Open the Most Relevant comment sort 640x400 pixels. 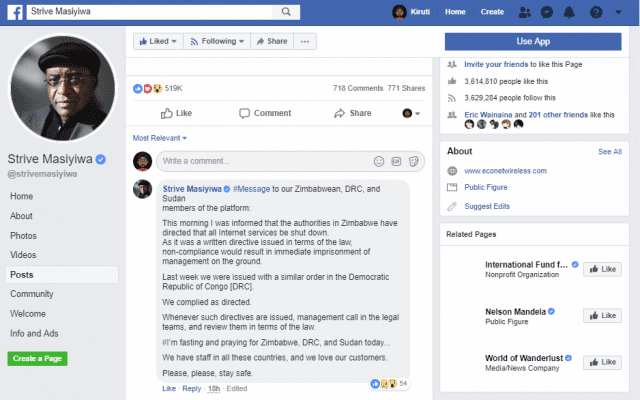(x=160, y=137)
